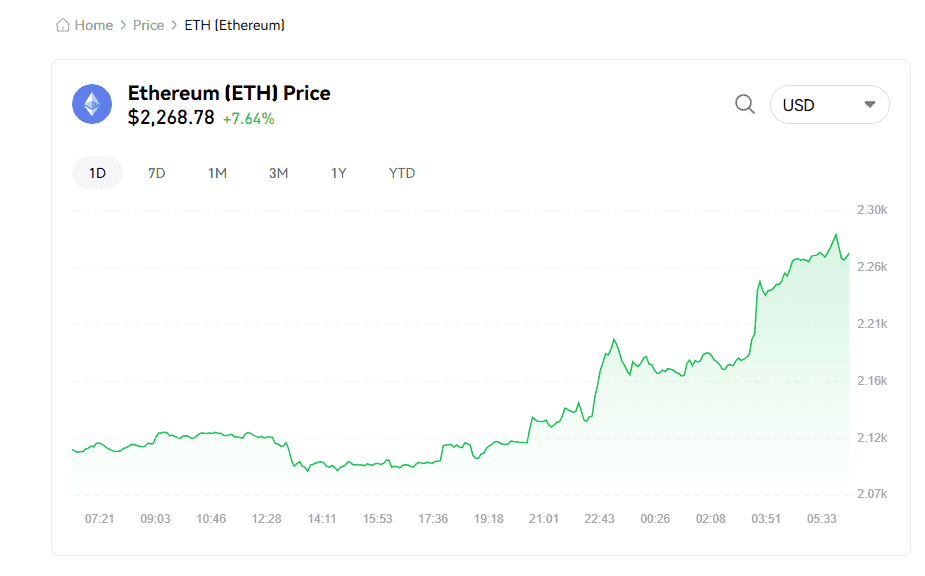The height and width of the screenshot is (576, 925).
Task: Show year-to-date with the YTD tab
Action: pyautogui.click(x=402, y=173)
